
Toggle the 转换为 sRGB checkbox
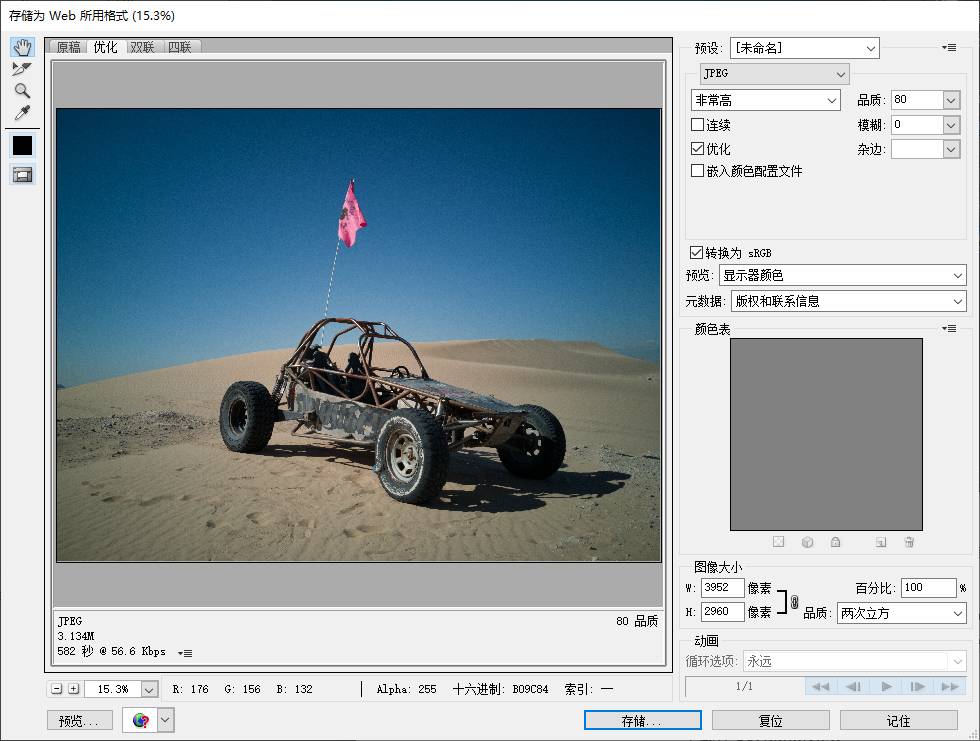coord(697,253)
